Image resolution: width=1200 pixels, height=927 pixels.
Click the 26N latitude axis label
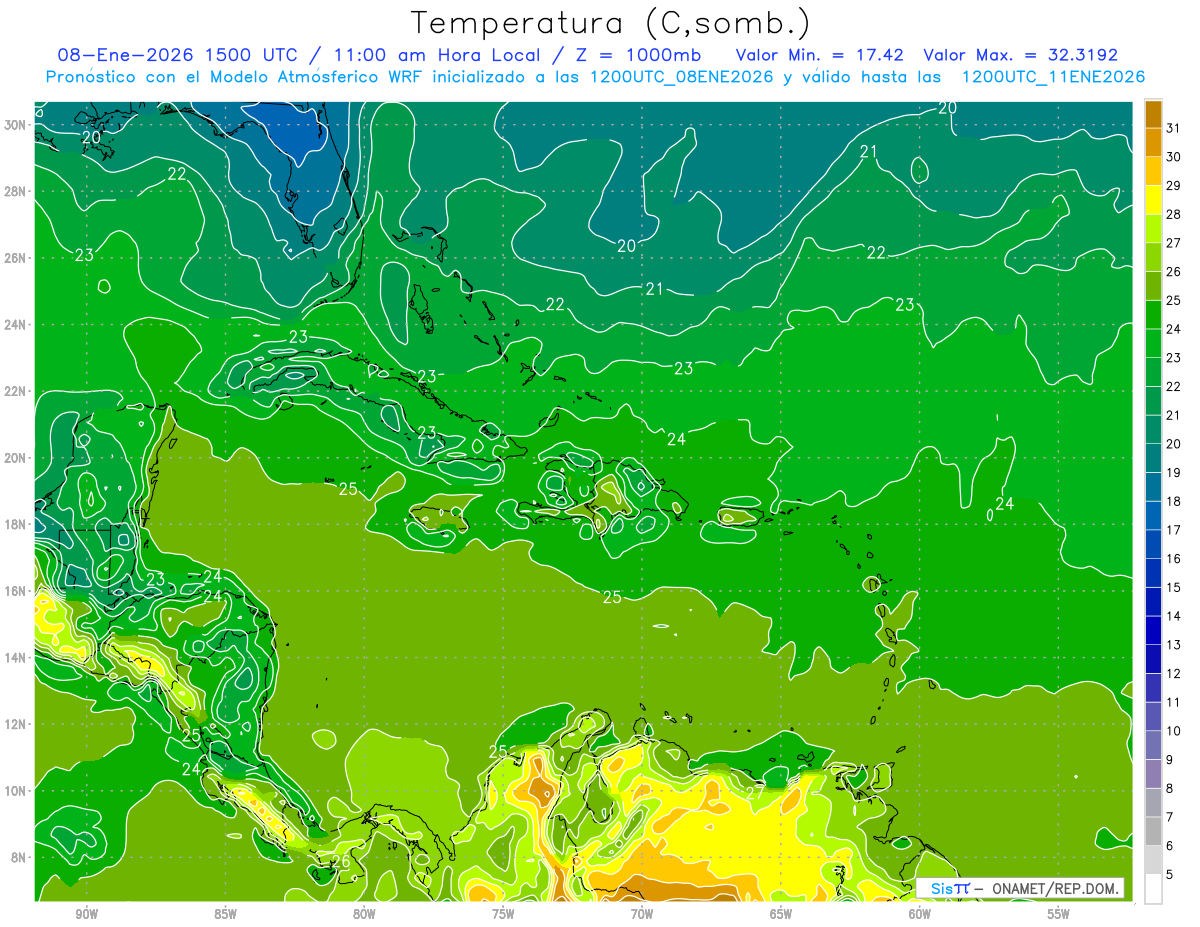point(14,258)
